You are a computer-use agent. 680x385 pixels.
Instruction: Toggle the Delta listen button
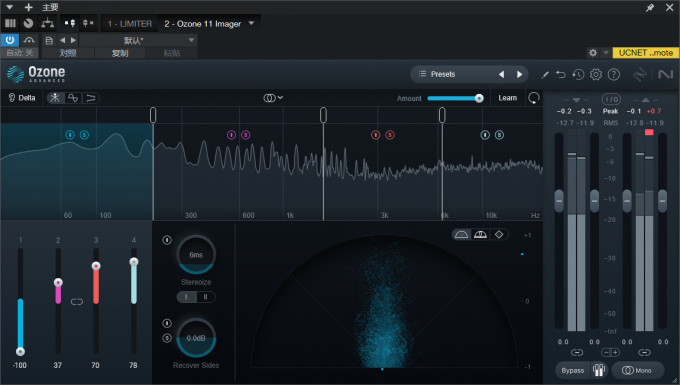22,98
